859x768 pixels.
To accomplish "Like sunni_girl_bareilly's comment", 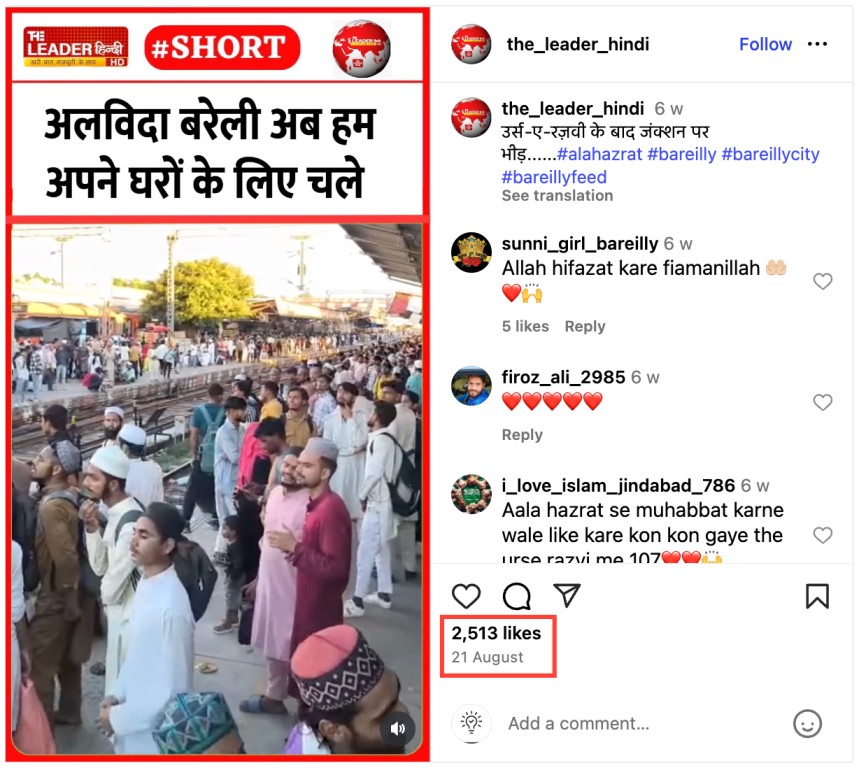I will [822, 282].
